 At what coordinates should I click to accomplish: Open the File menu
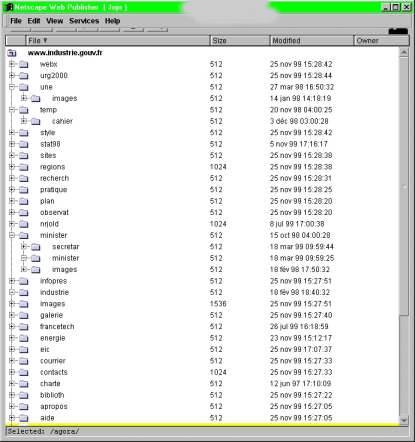point(16,21)
